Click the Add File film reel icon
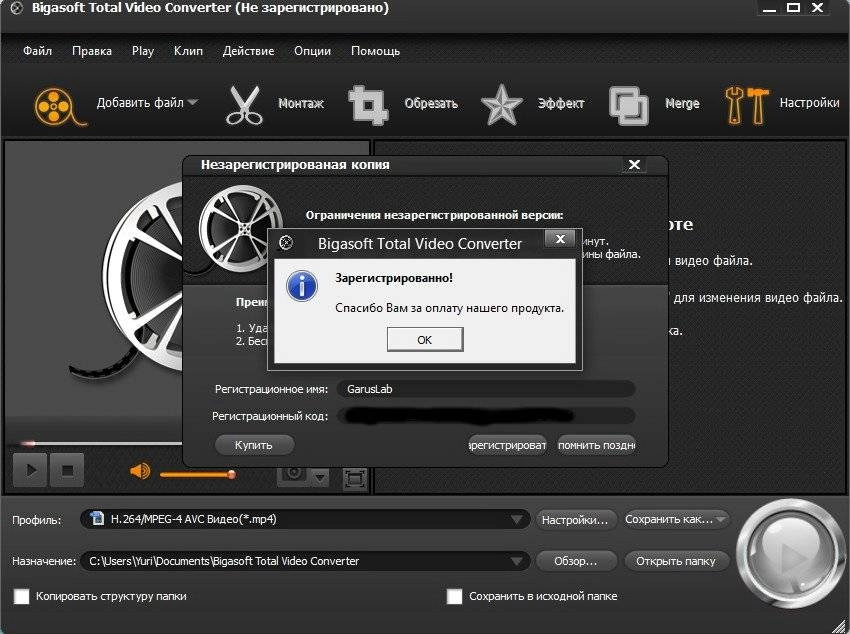This screenshot has width=850, height=634. pyautogui.click(x=60, y=106)
